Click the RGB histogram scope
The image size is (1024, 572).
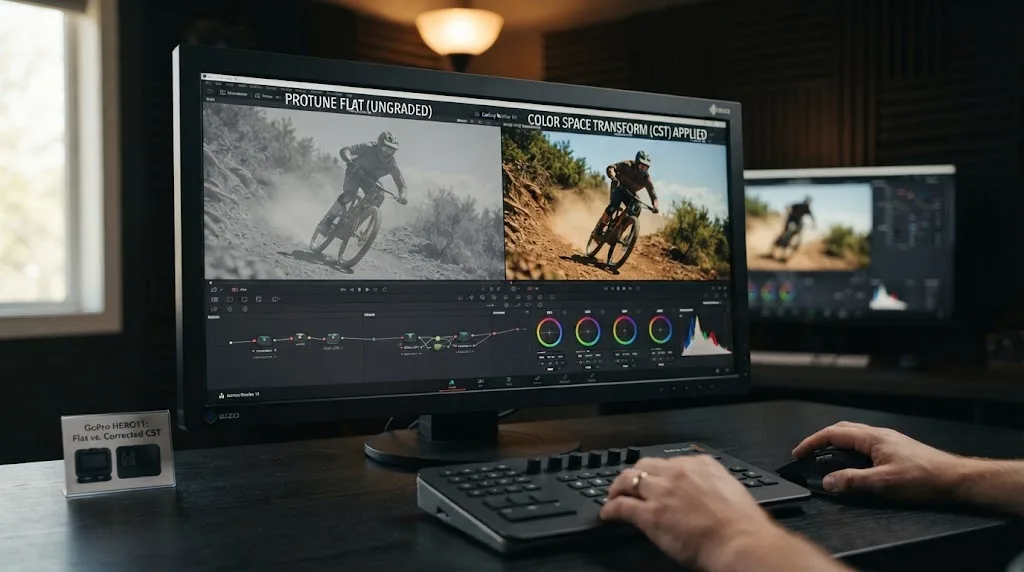(705, 334)
